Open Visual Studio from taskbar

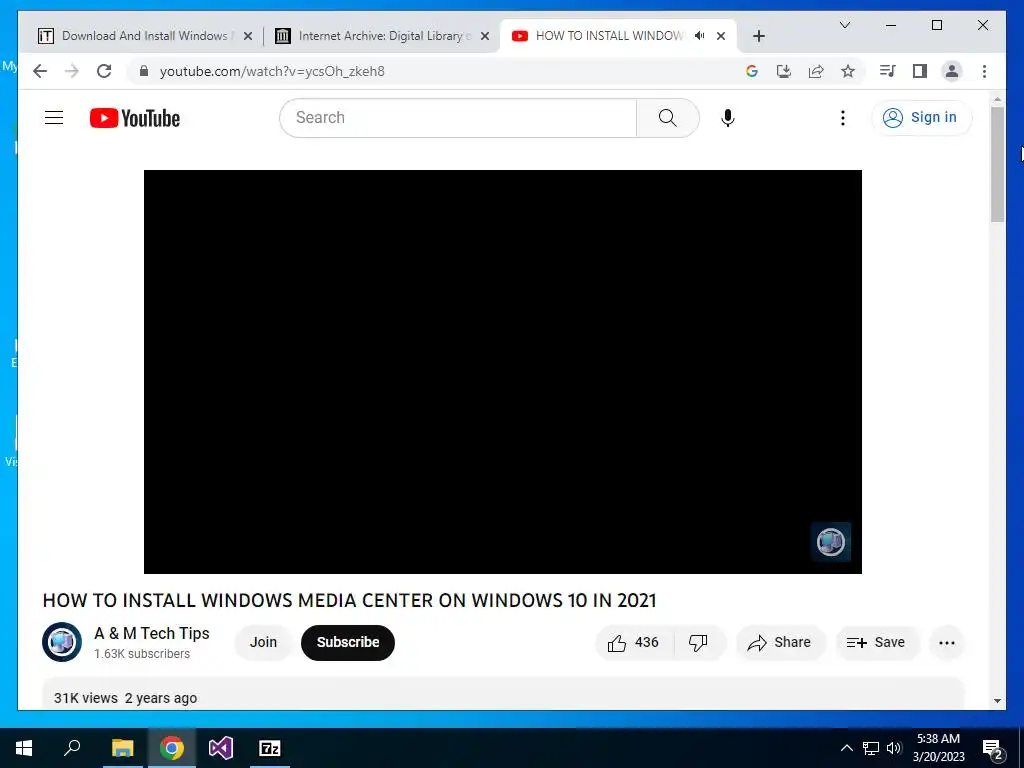click(x=221, y=748)
